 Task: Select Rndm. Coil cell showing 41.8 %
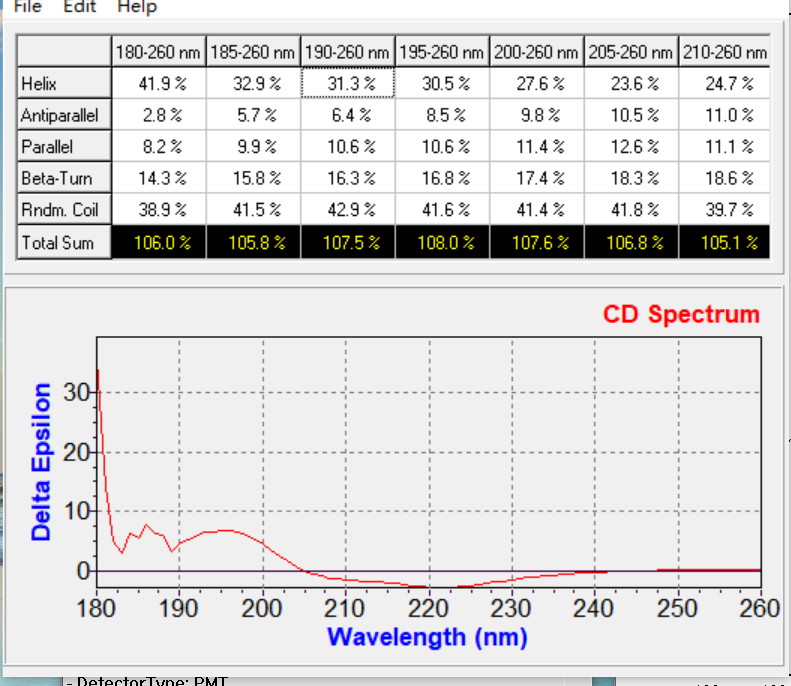[631, 209]
